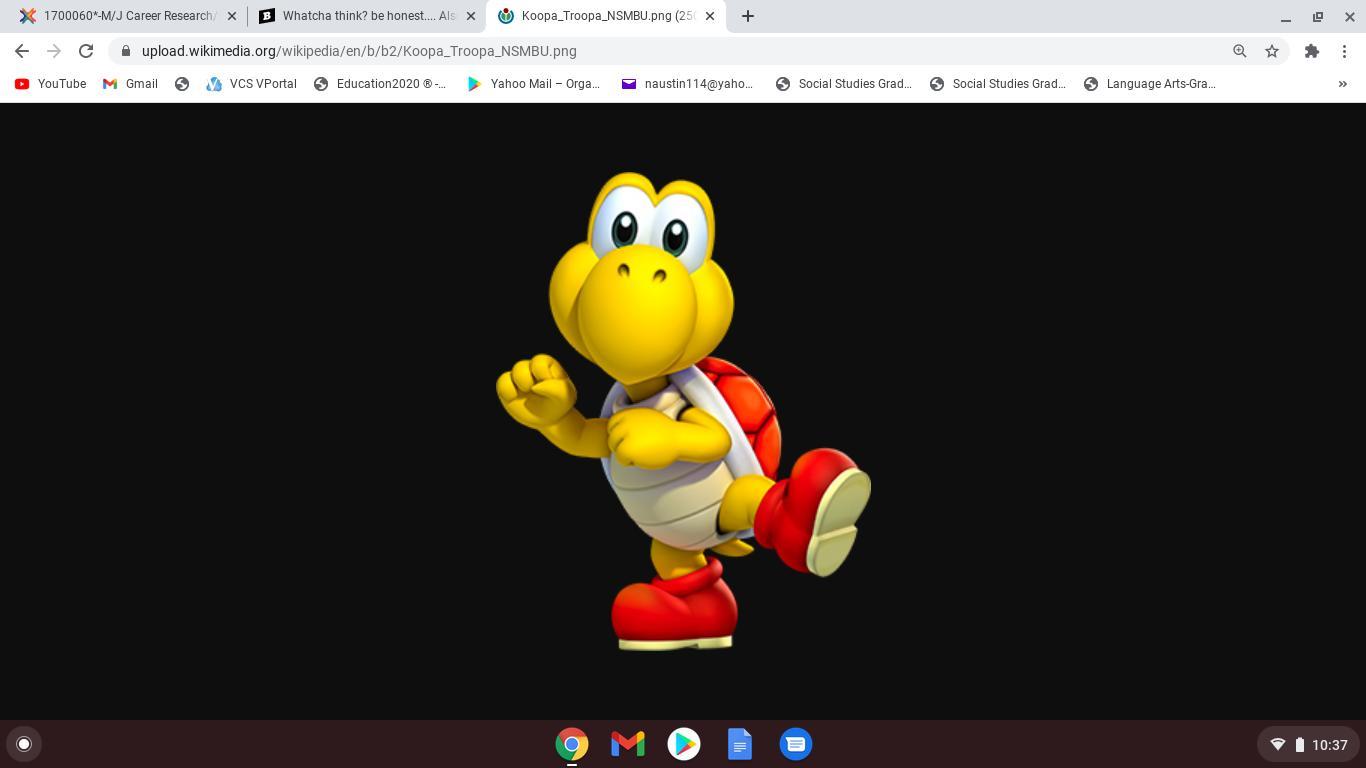Open Chrome from the shelf
This screenshot has height=768, width=1366.
coord(572,744)
